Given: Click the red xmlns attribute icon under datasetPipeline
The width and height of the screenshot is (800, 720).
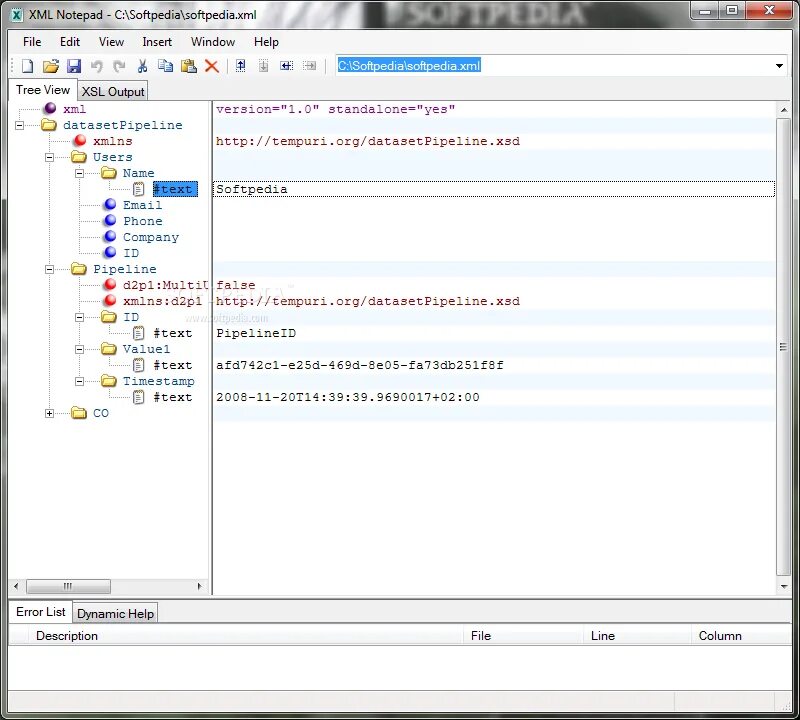Looking at the screenshot, I should (80, 140).
